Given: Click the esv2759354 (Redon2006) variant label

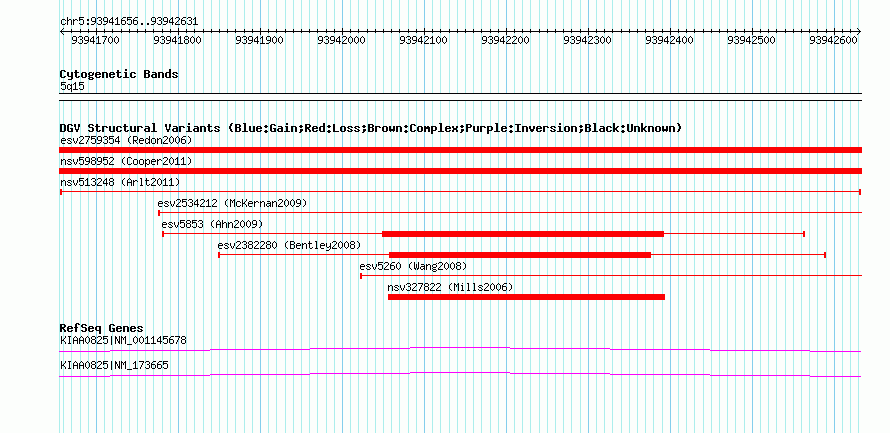Looking at the screenshot, I should 126,140.
